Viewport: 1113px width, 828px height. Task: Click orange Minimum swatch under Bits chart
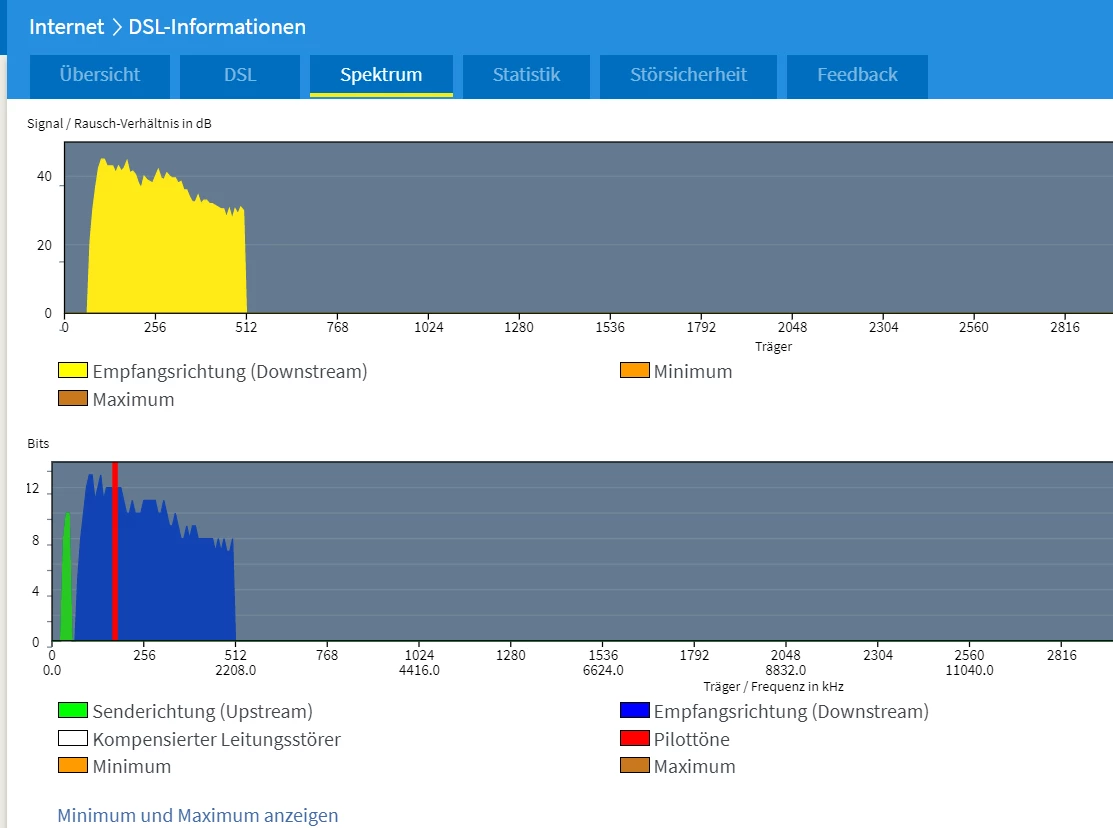coord(73,767)
